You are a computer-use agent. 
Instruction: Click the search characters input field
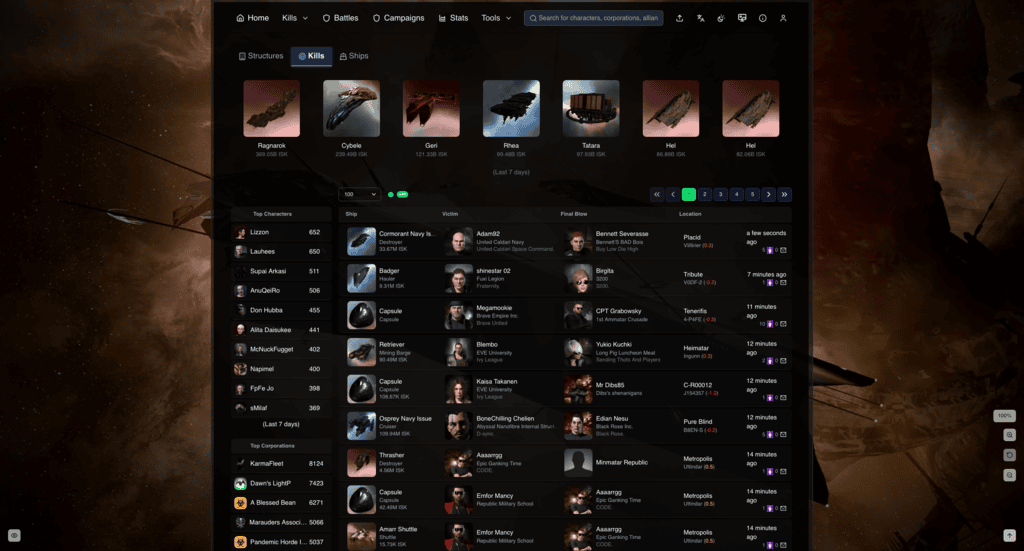(x=594, y=18)
